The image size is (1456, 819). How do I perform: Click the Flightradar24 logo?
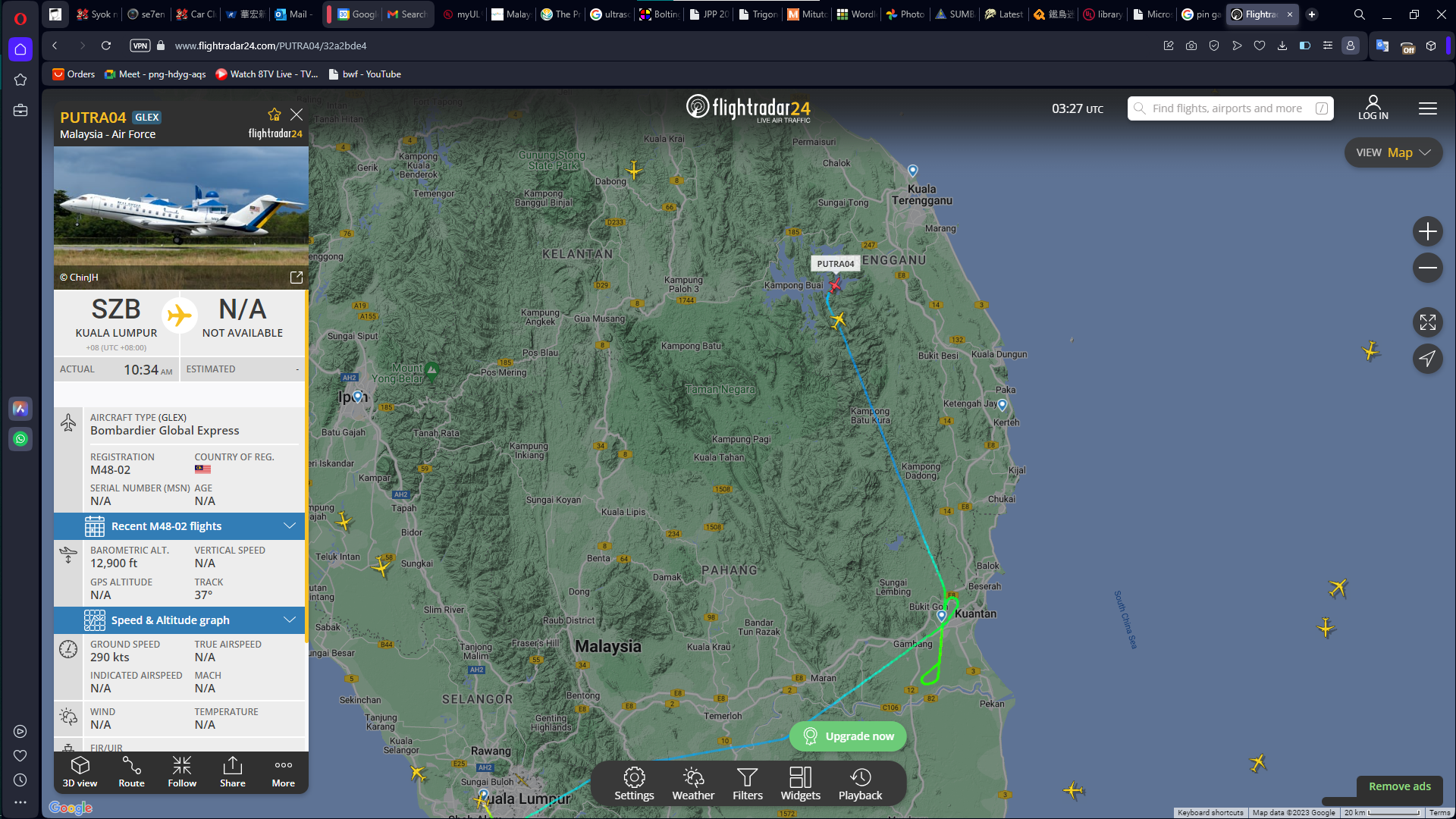coord(748,108)
